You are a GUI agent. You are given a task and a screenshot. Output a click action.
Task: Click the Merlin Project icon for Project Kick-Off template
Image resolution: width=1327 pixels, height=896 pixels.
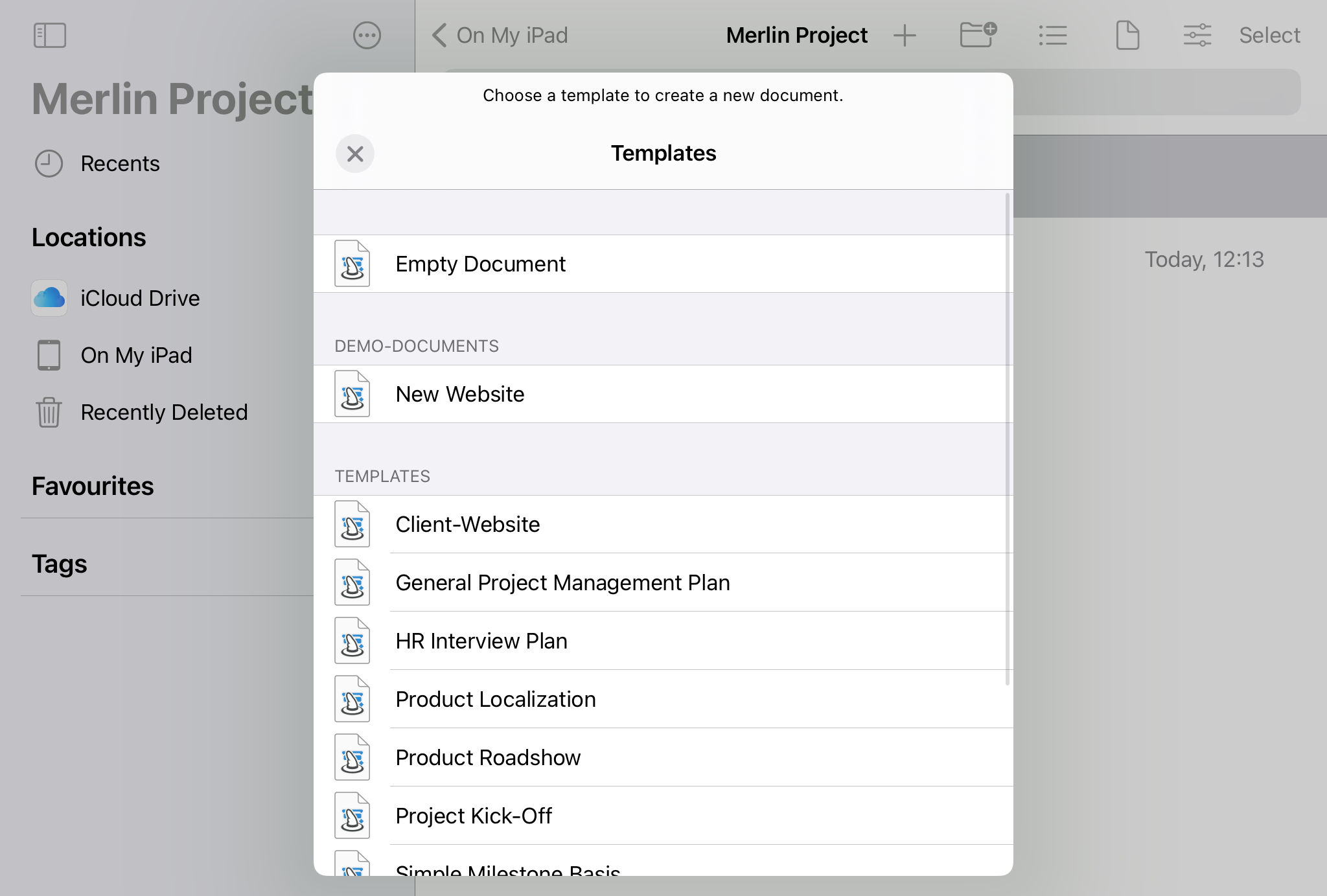[352, 815]
